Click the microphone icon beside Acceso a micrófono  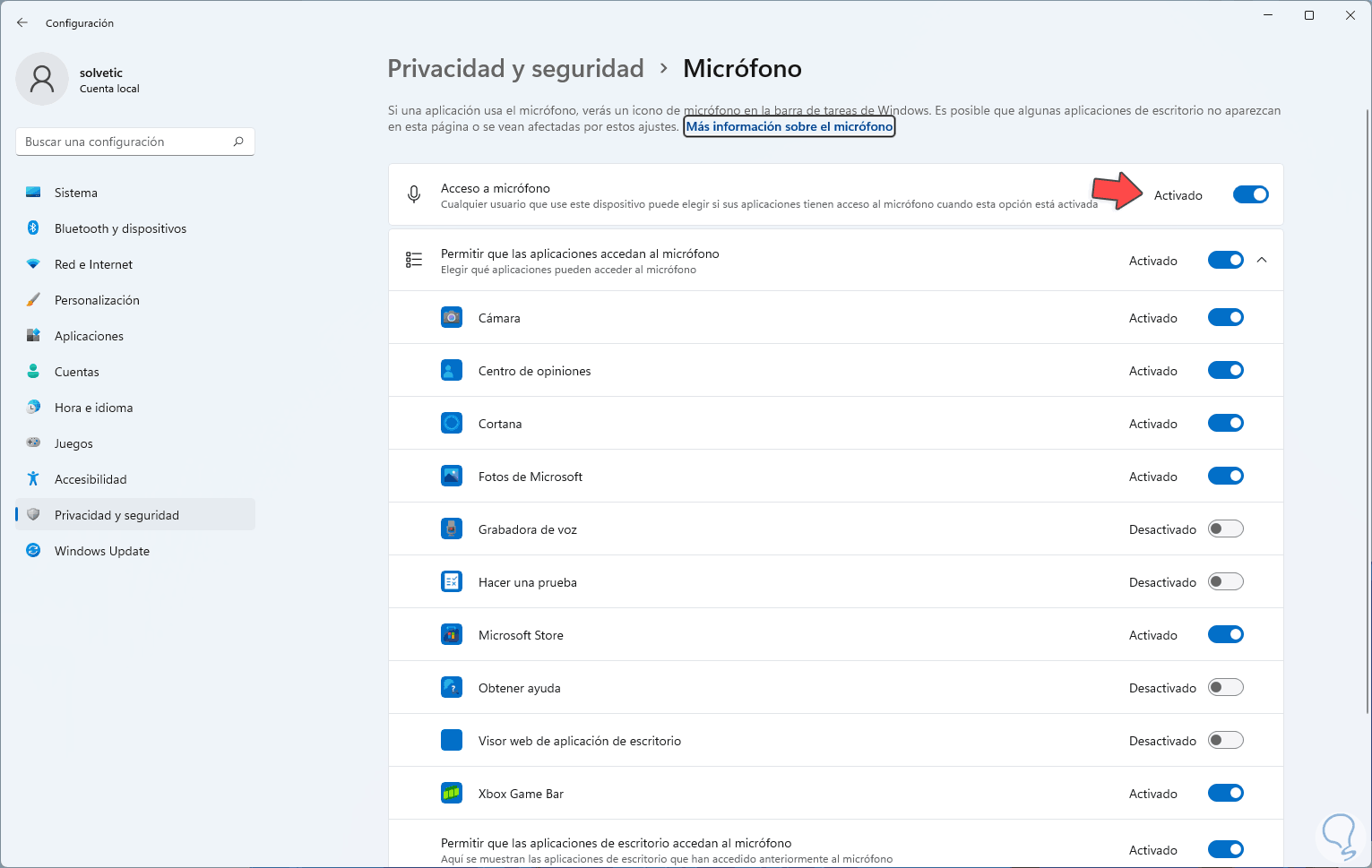[x=414, y=194]
